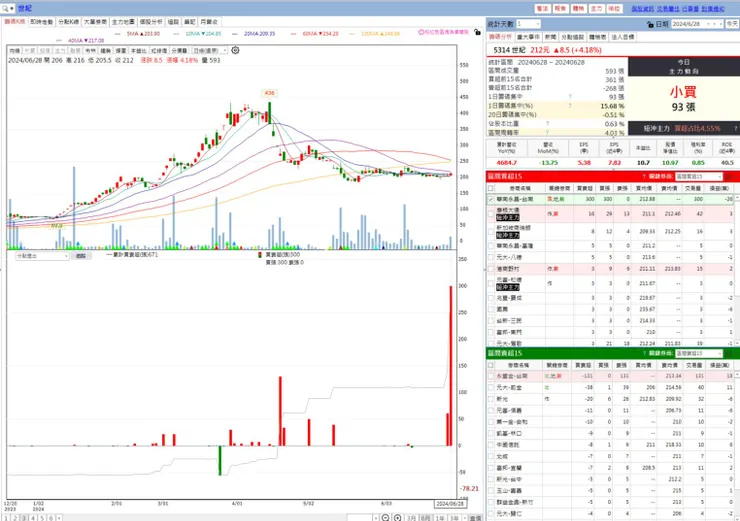740x521 pixels.
Task: Open the 分點進出 sub-chart dropdown
Action: pos(42,256)
